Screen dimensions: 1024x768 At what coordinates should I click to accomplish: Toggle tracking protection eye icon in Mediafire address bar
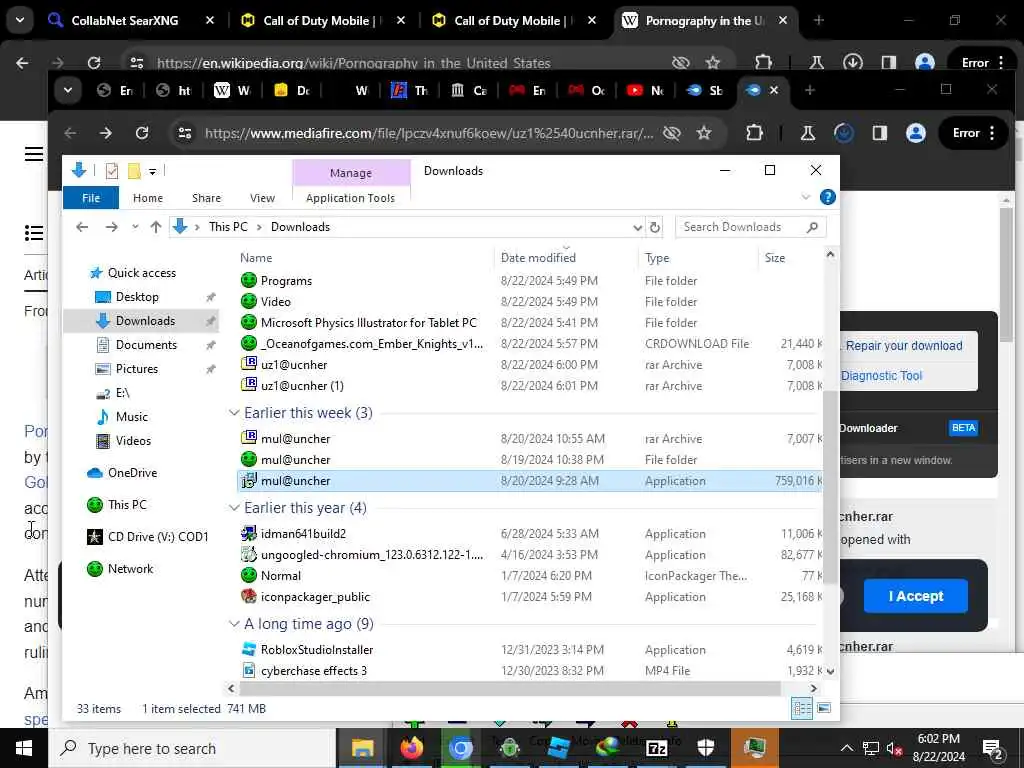click(671, 133)
